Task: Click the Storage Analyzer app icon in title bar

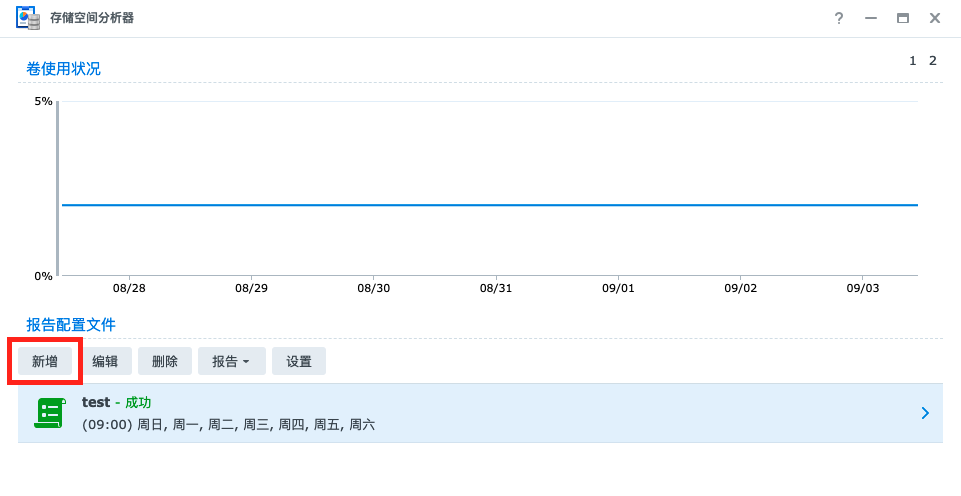Action: 28,18
